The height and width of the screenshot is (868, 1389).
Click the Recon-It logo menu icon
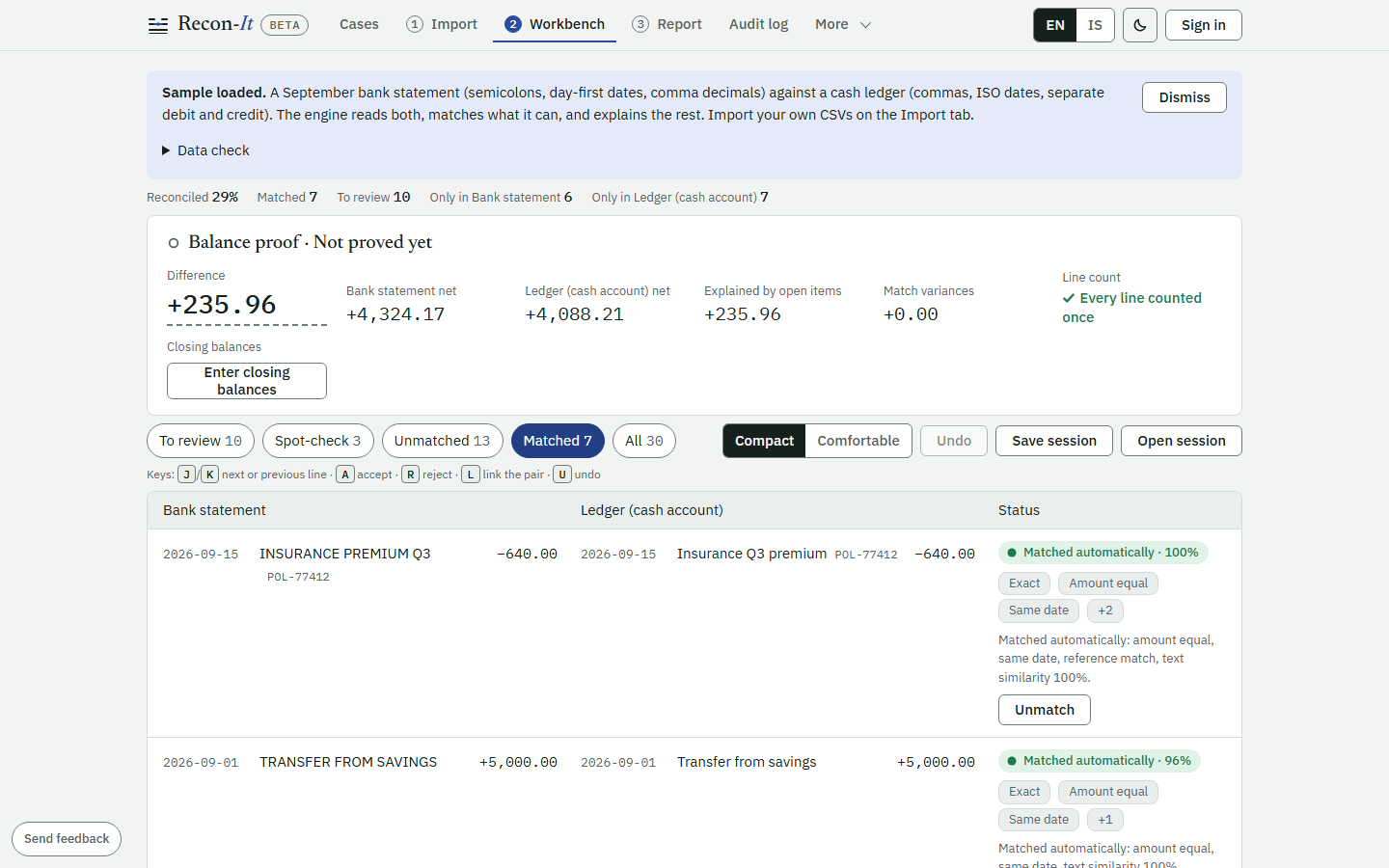coord(157,25)
